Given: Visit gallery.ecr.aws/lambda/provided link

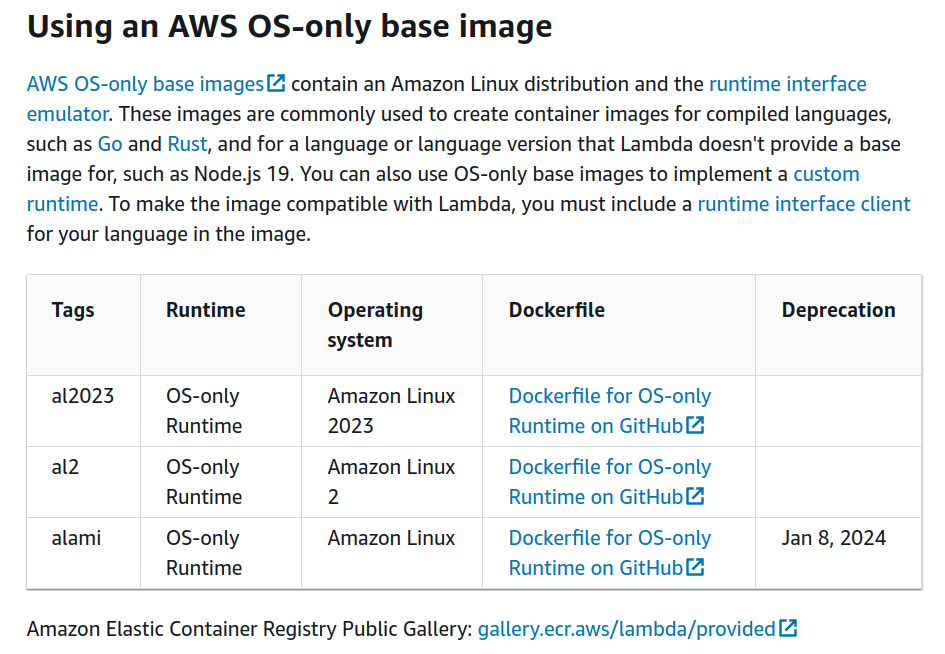Looking at the screenshot, I should click(x=626, y=629).
